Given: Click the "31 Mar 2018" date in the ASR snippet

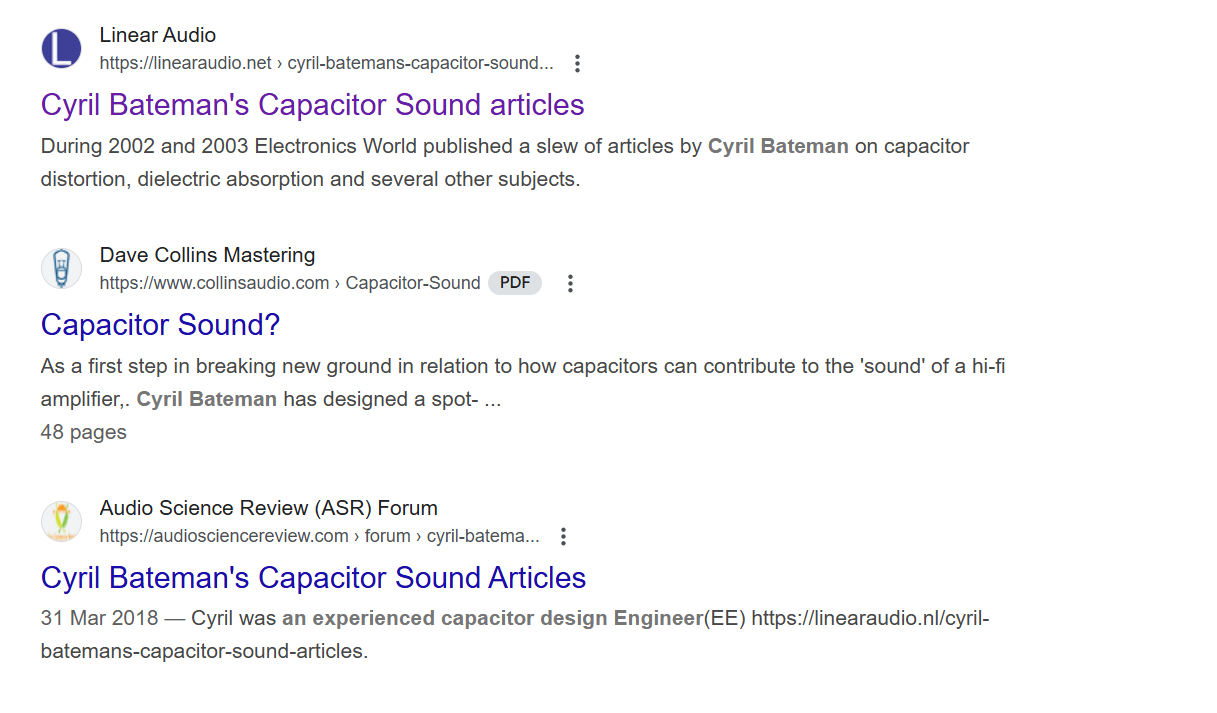Looking at the screenshot, I should [99, 618].
